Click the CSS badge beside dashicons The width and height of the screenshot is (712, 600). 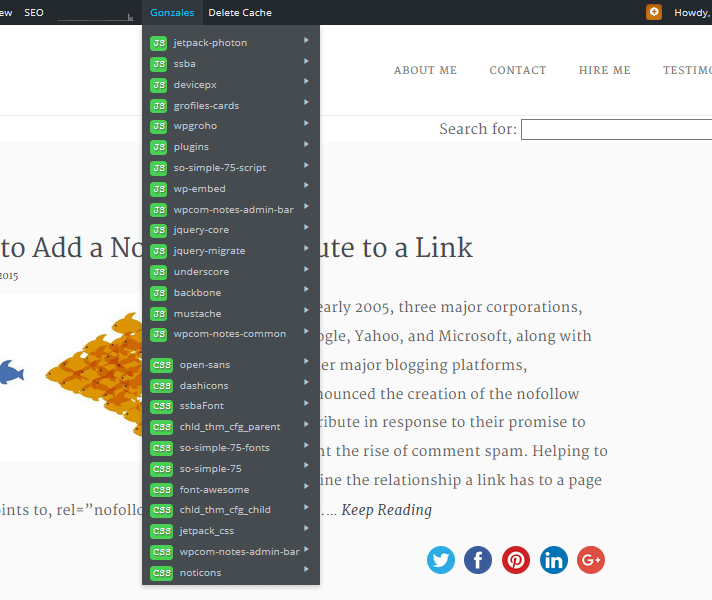(162, 386)
